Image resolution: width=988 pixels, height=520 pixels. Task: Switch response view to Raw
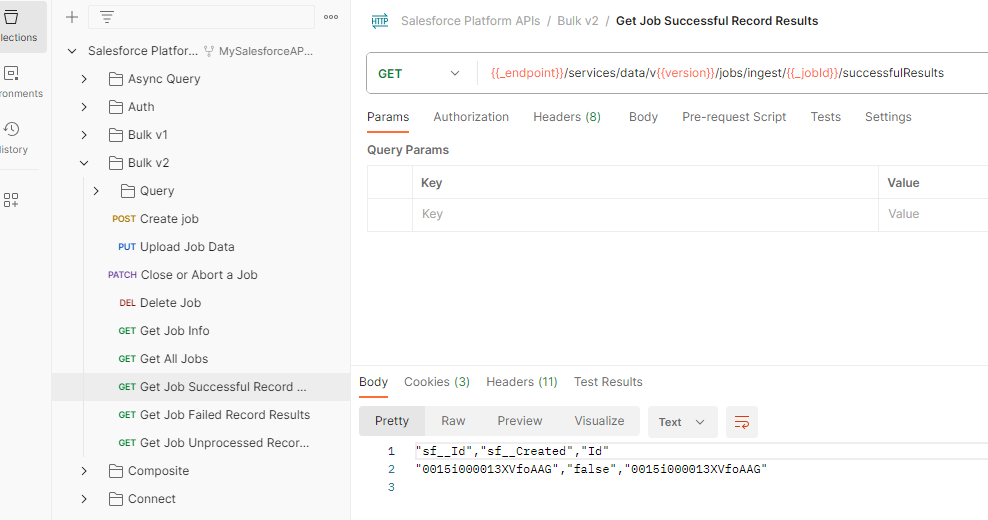(453, 421)
